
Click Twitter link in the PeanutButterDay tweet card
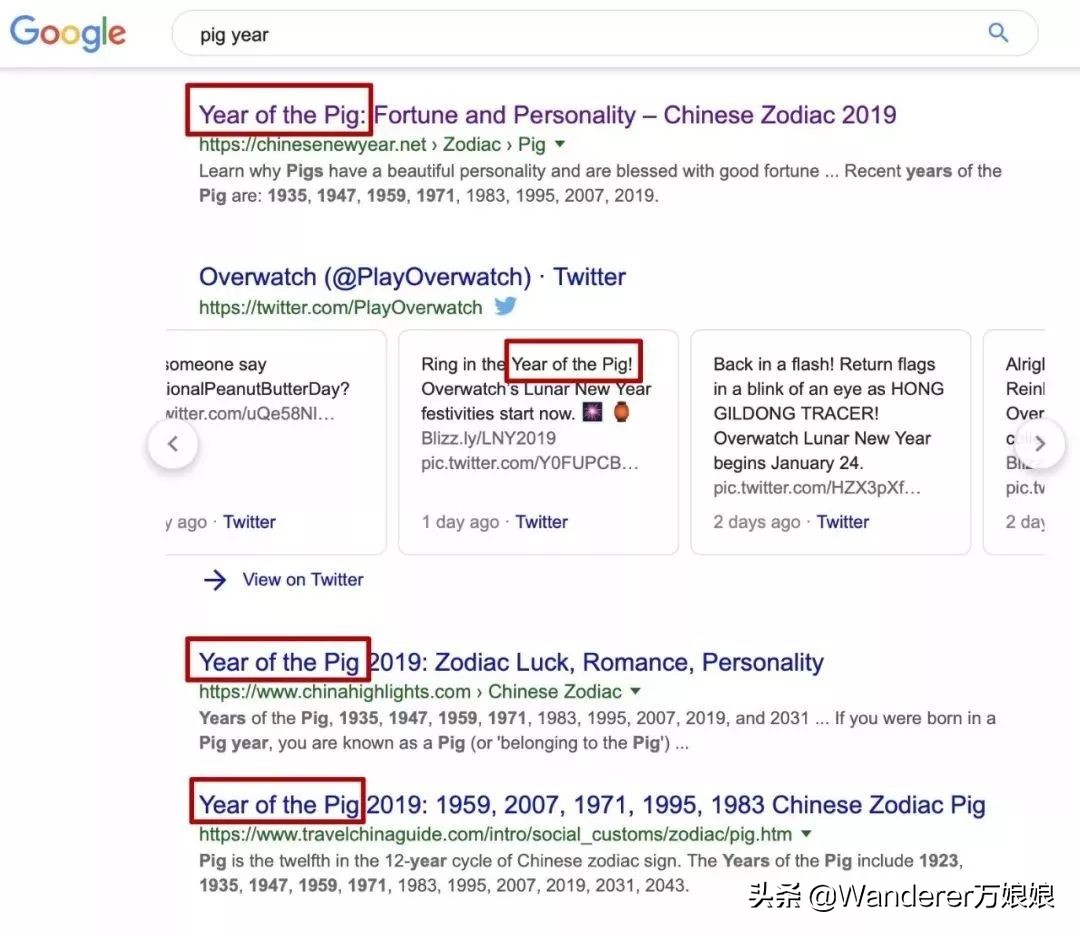pyautogui.click(x=249, y=522)
